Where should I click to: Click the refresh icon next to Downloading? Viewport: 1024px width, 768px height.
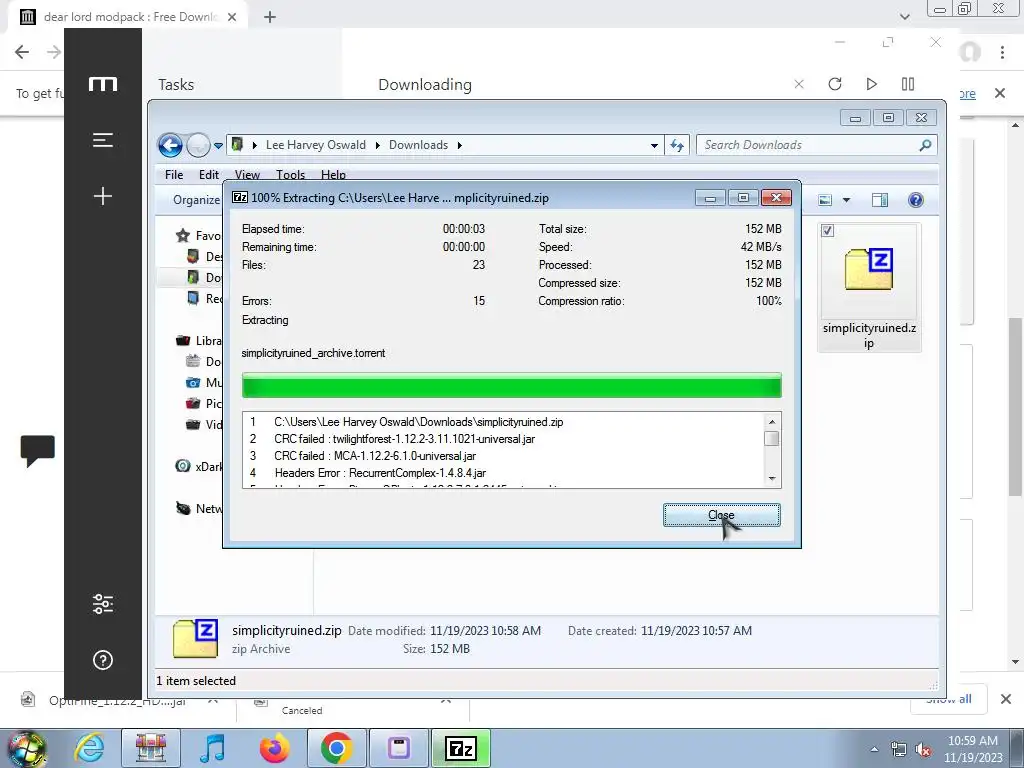pos(835,84)
